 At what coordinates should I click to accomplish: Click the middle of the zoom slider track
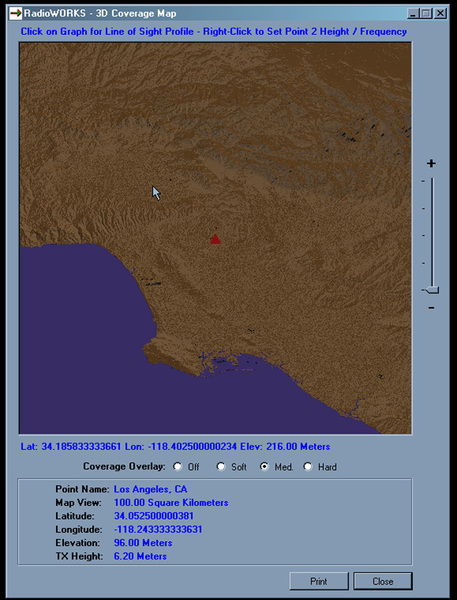click(x=433, y=234)
